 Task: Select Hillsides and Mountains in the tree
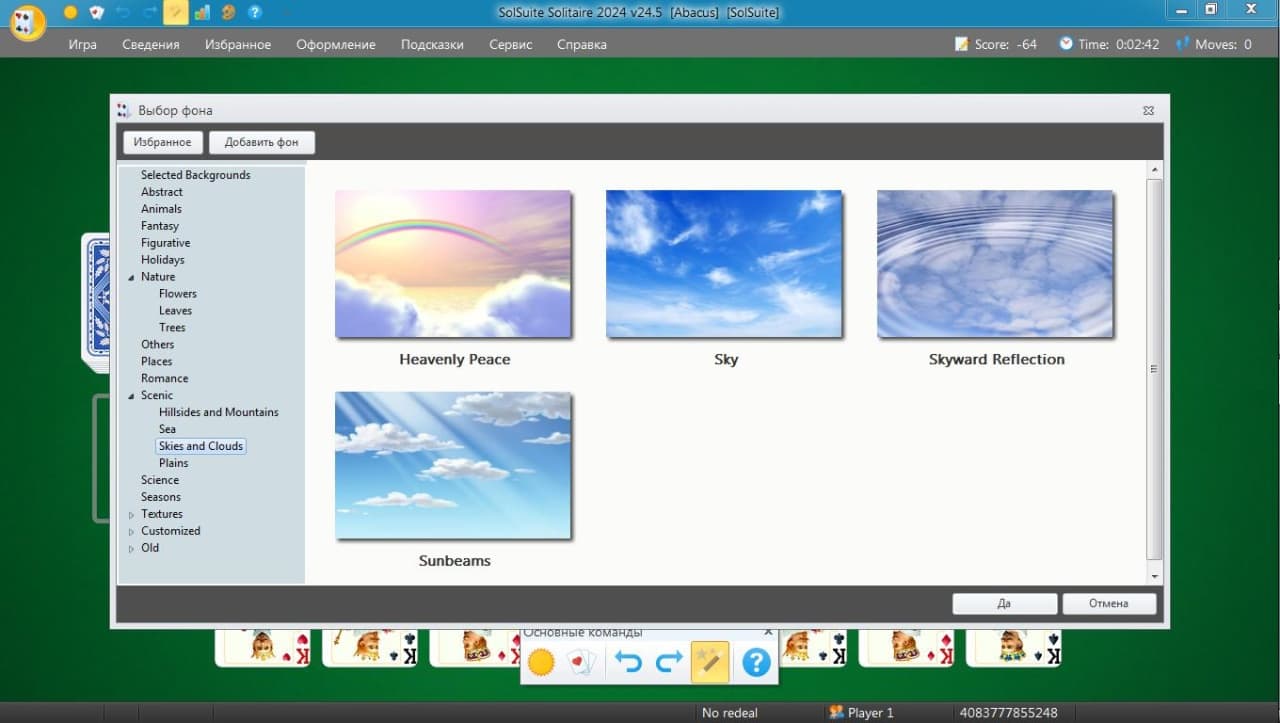tap(218, 412)
